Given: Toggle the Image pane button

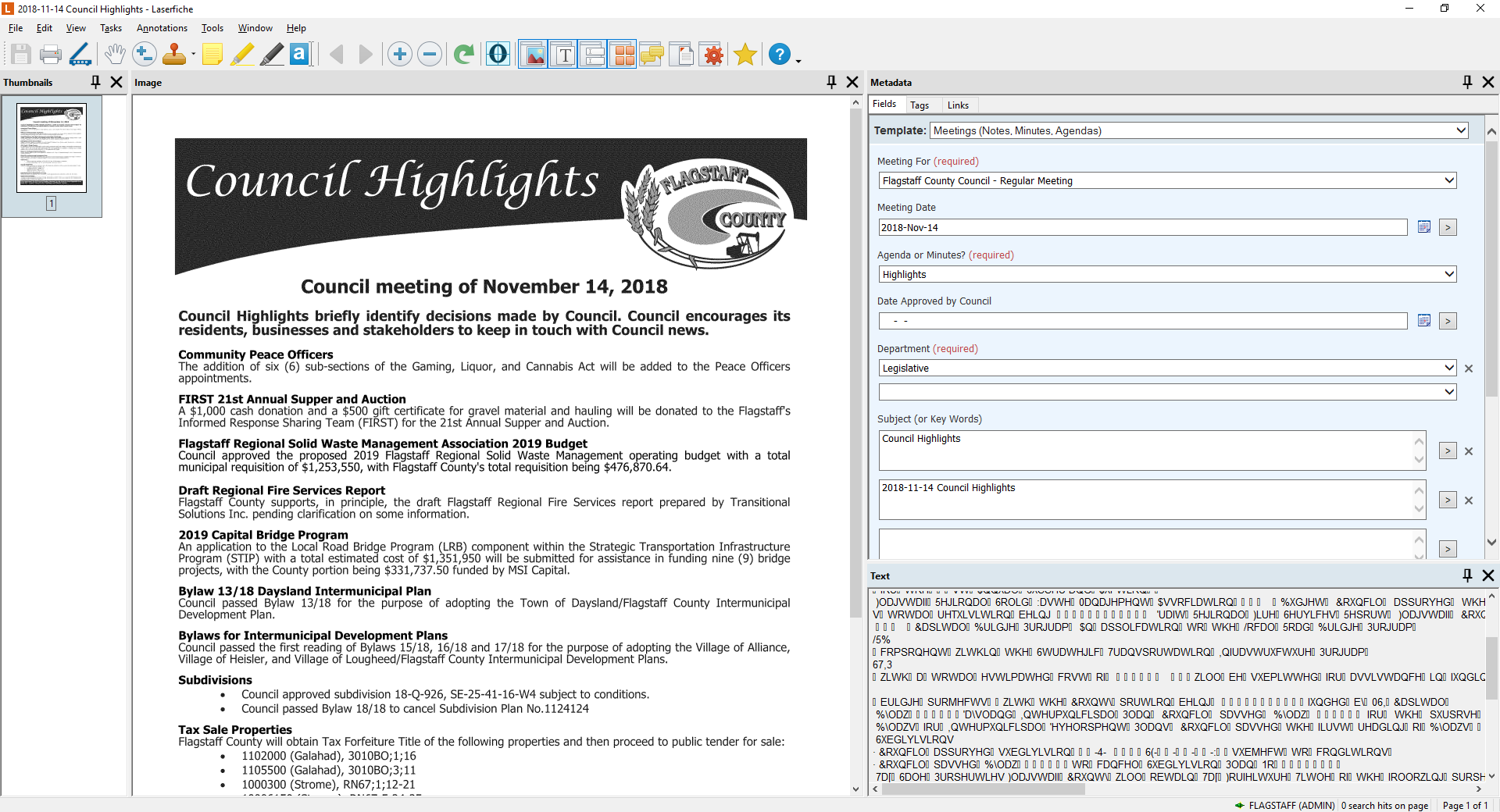Looking at the screenshot, I should pyautogui.click(x=534, y=54).
